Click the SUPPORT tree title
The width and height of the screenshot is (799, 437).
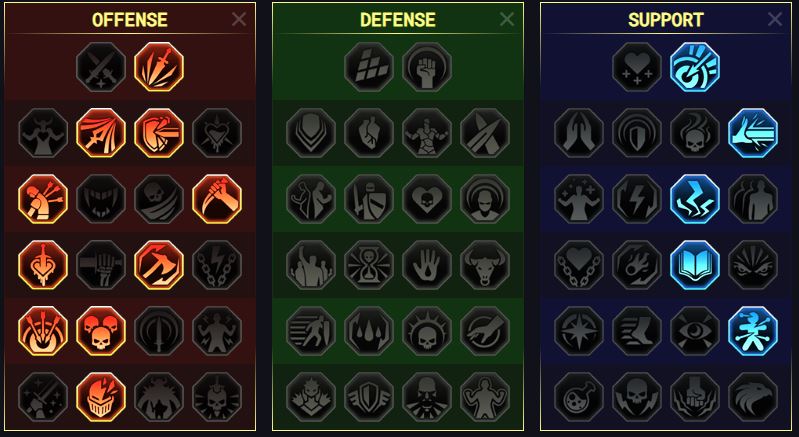click(x=665, y=20)
